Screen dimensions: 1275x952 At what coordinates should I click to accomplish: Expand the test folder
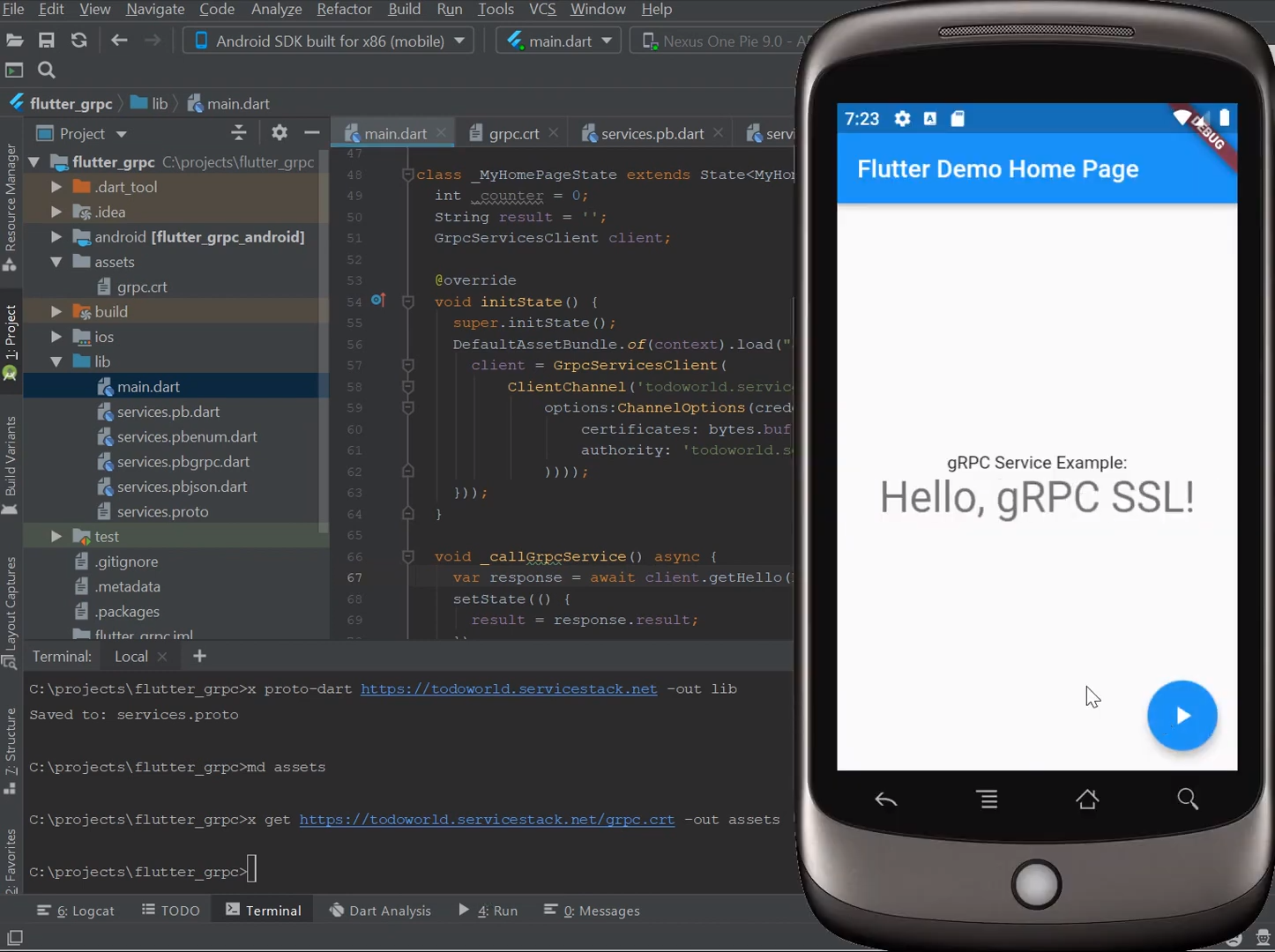click(56, 536)
